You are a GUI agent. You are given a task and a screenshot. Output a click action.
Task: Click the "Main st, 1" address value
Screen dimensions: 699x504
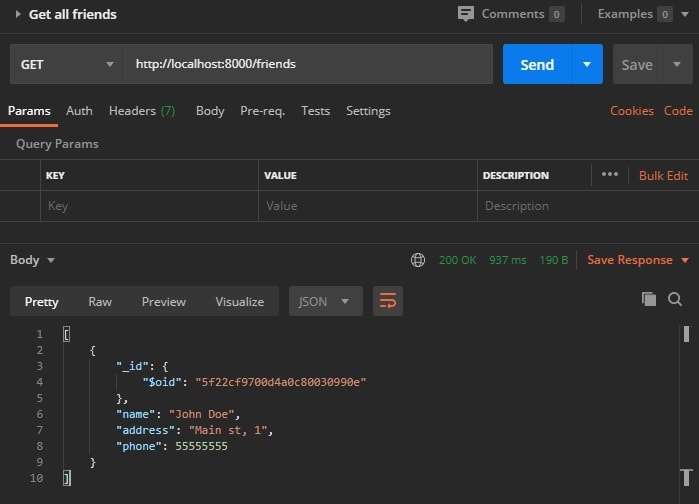point(228,430)
